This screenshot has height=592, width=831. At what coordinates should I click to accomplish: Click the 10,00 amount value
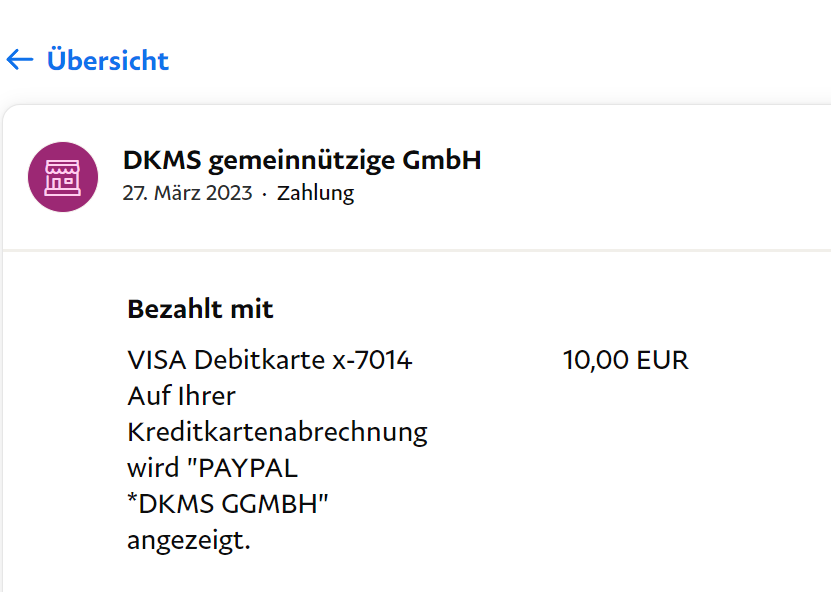tap(593, 360)
